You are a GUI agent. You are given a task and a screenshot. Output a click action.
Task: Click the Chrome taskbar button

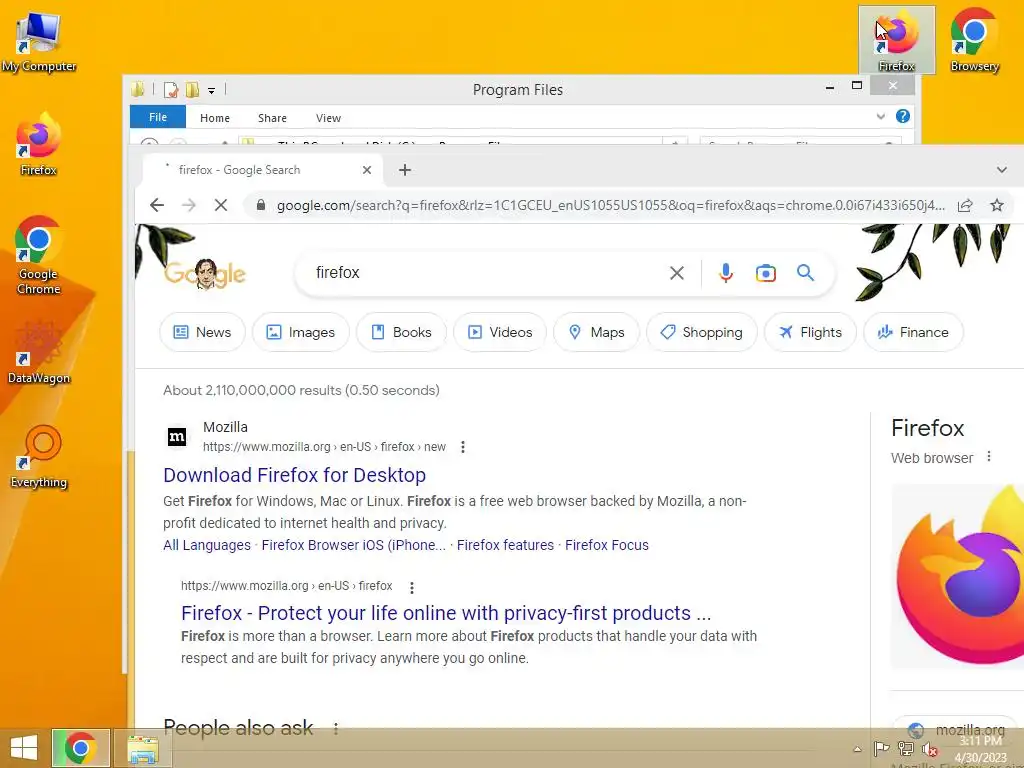[x=80, y=748]
